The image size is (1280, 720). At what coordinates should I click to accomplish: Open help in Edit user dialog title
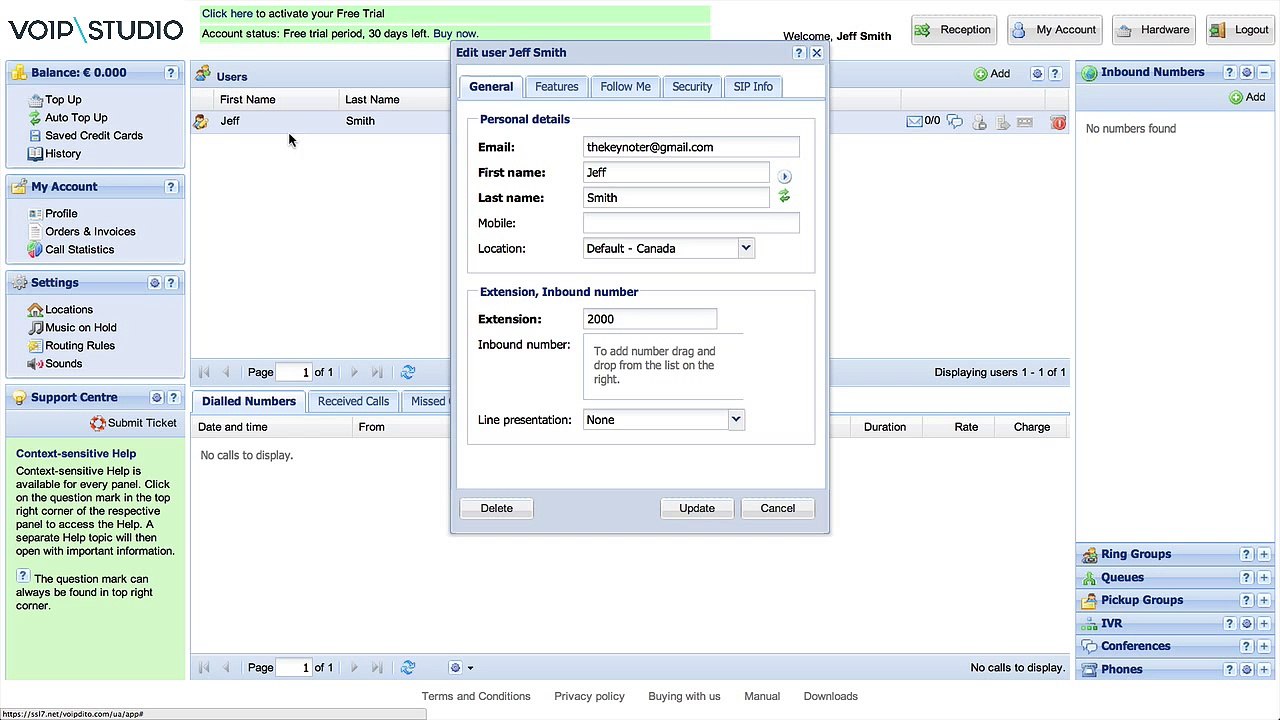tap(798, 53)
